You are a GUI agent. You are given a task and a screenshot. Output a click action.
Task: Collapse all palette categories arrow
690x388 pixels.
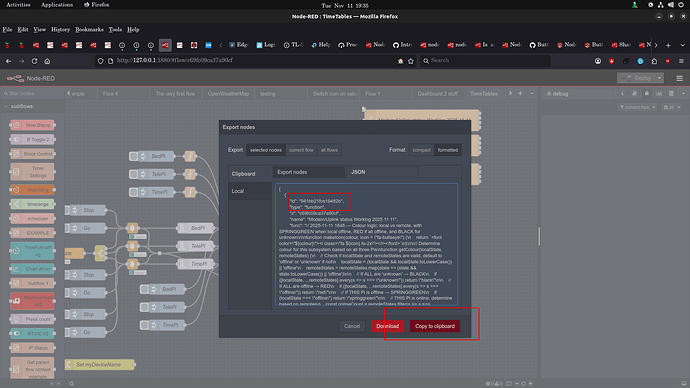(x=52, y=384)
